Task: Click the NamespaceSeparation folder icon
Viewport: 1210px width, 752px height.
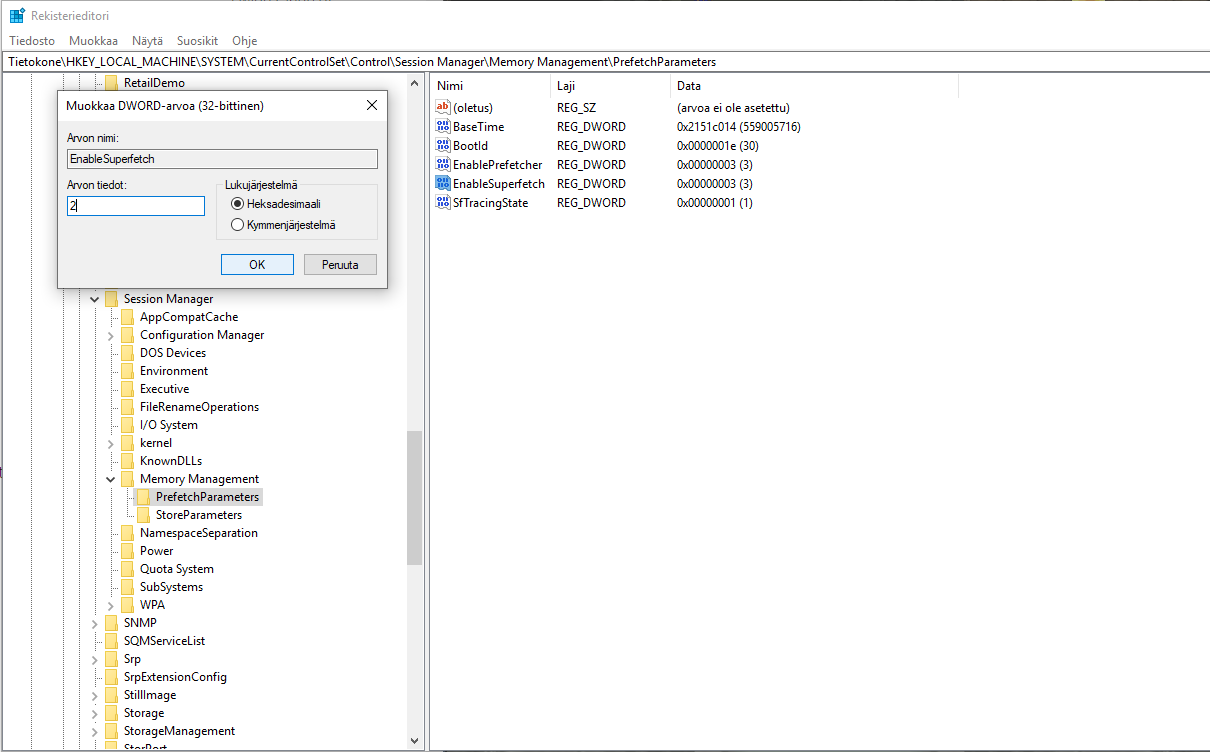Action: (127, 533)
